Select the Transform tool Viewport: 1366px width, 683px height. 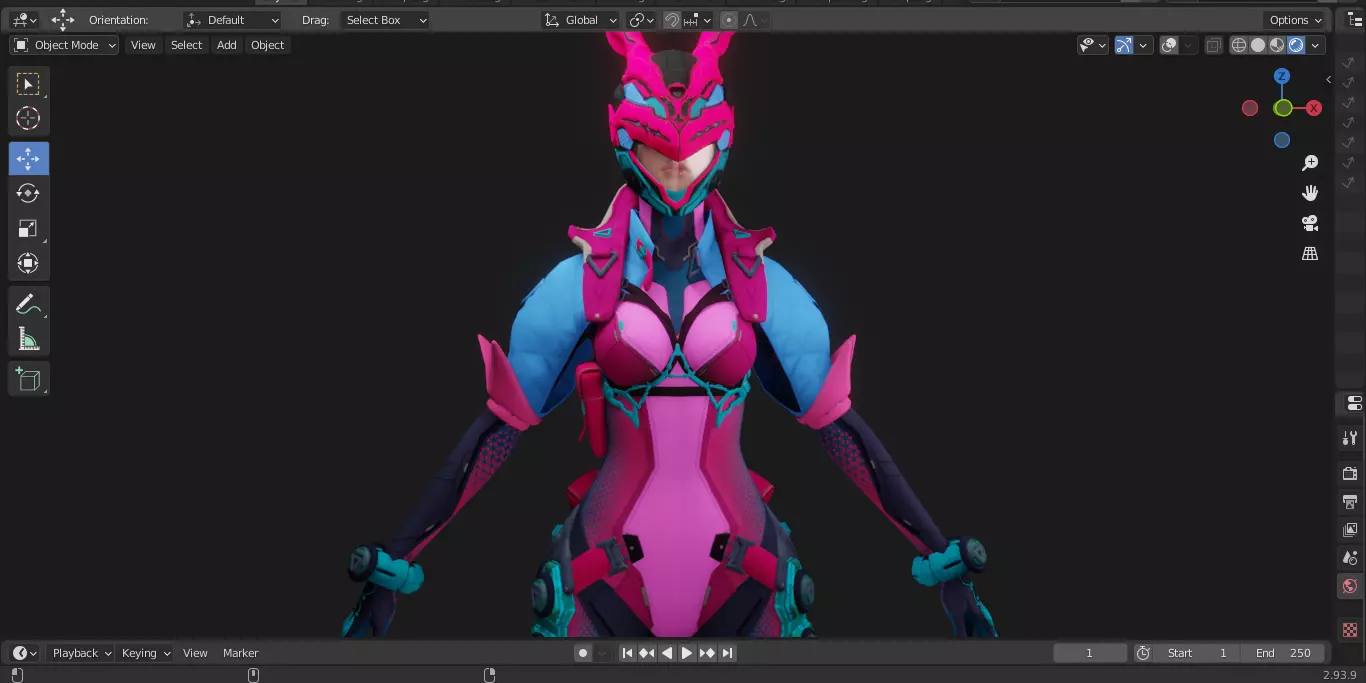(28, 263)
